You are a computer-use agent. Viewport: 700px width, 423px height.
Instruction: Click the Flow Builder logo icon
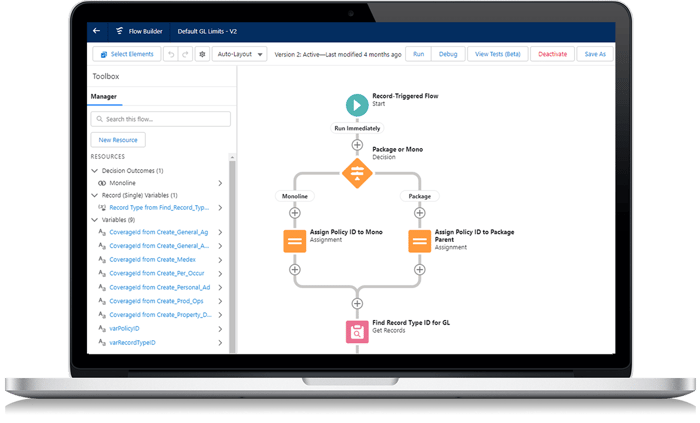tap(120, 31)
